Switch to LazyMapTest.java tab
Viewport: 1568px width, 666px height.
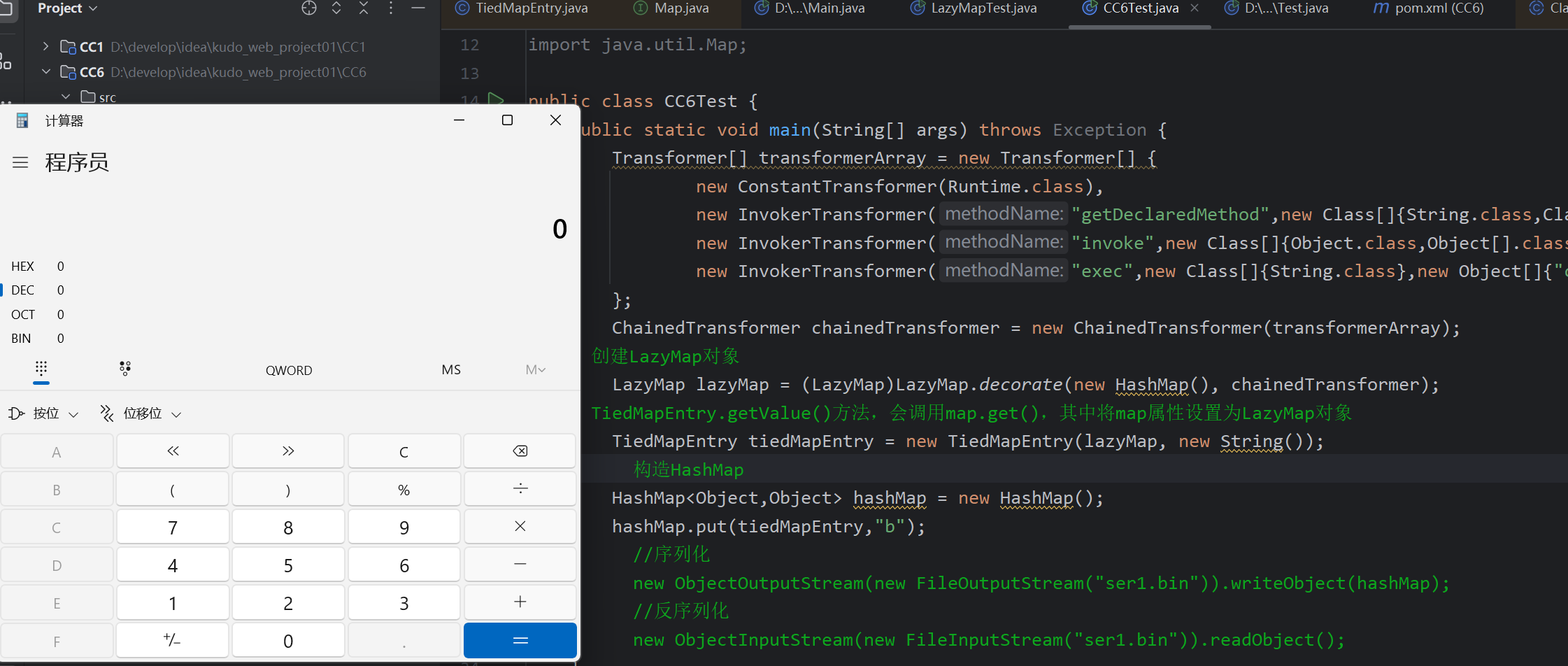tap(974, 8)
